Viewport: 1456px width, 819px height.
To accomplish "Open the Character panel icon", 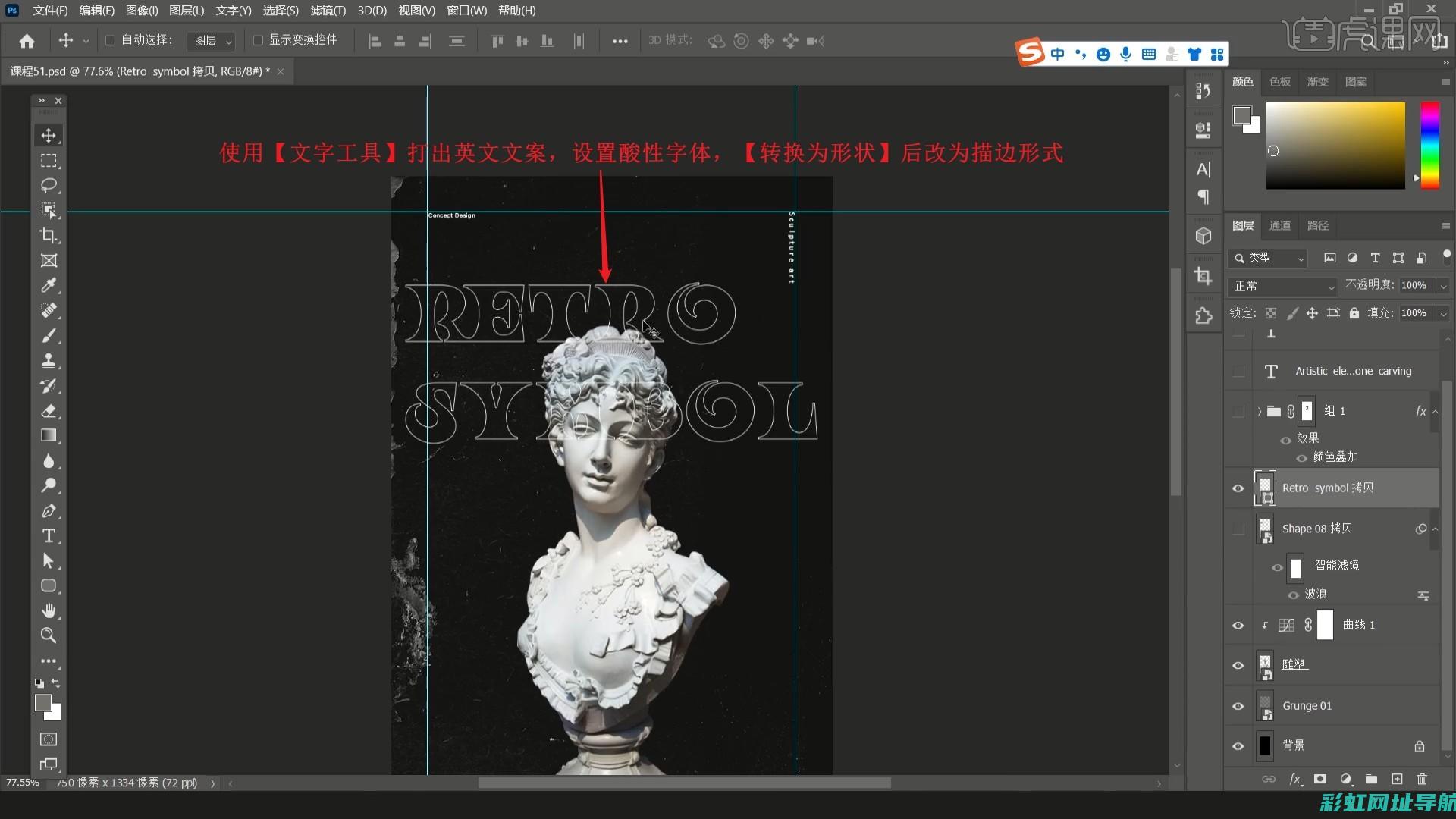I will [x=1203, y=169].
